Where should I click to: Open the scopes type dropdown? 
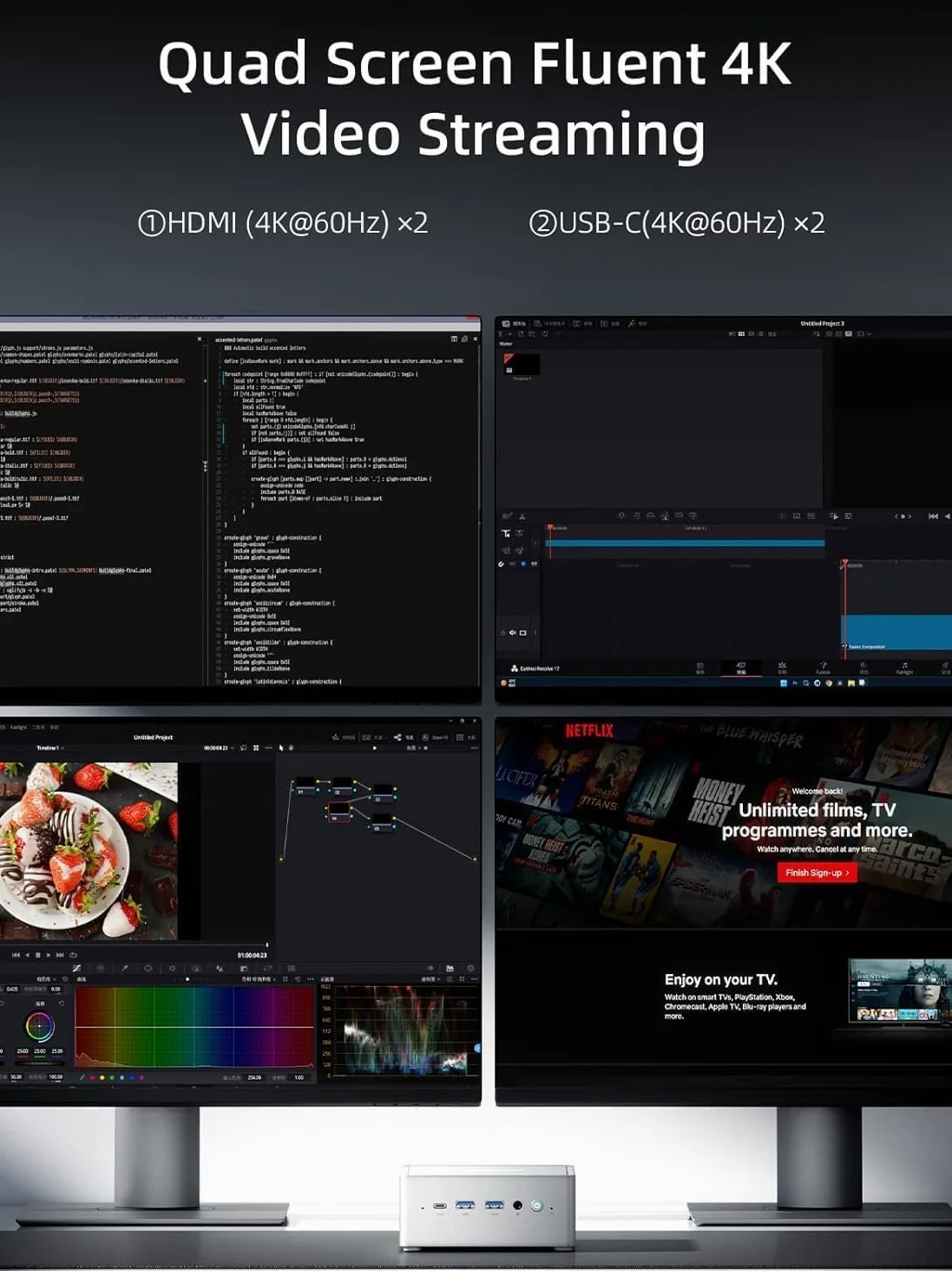pyautogui.click(x=430, y=979)
